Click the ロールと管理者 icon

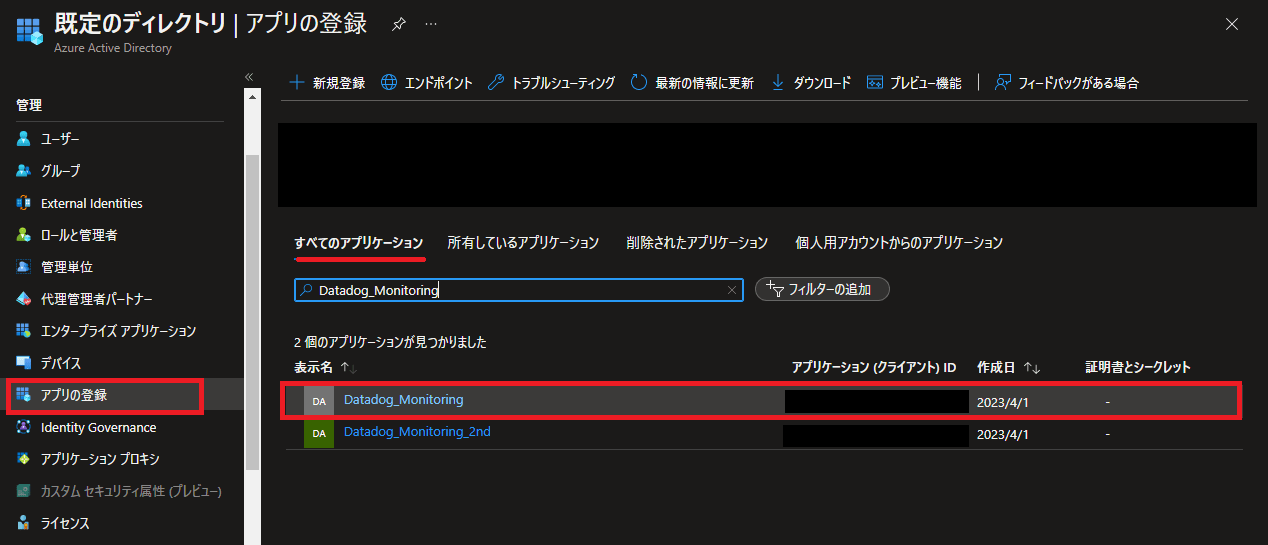[x=24, y=235]
